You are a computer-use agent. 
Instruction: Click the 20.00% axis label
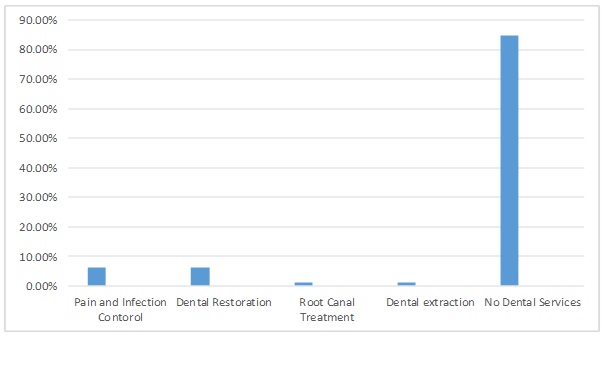coord(38,227)
